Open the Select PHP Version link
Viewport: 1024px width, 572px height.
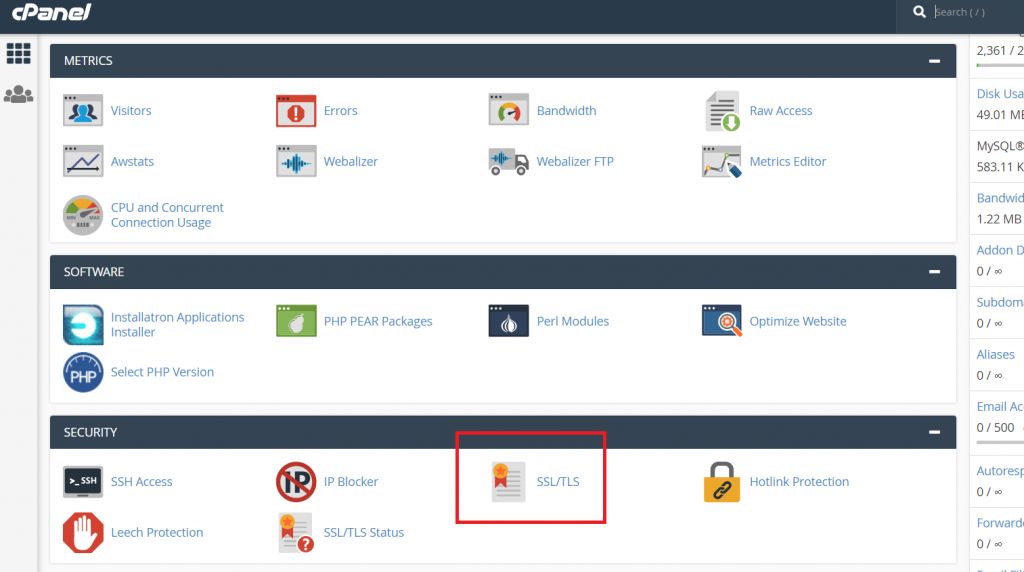pos(163,372)
